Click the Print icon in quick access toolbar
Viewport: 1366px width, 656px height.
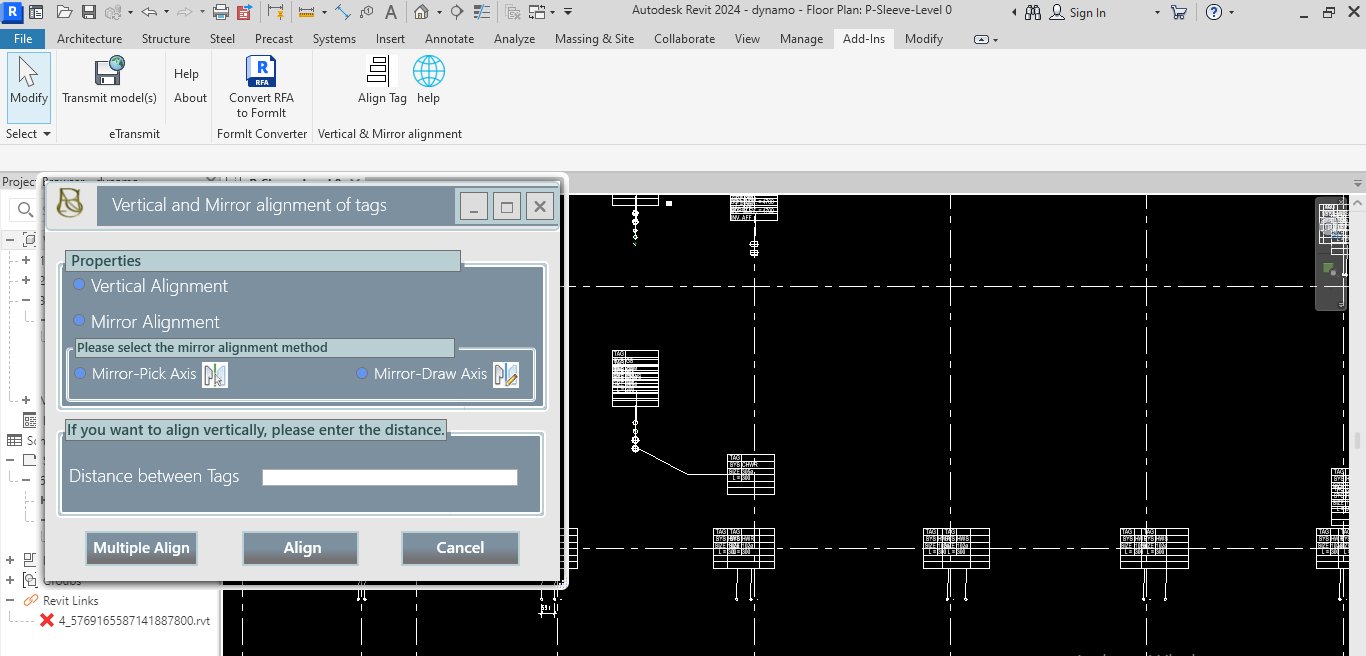pyautogui.click(x=221, y=13)
